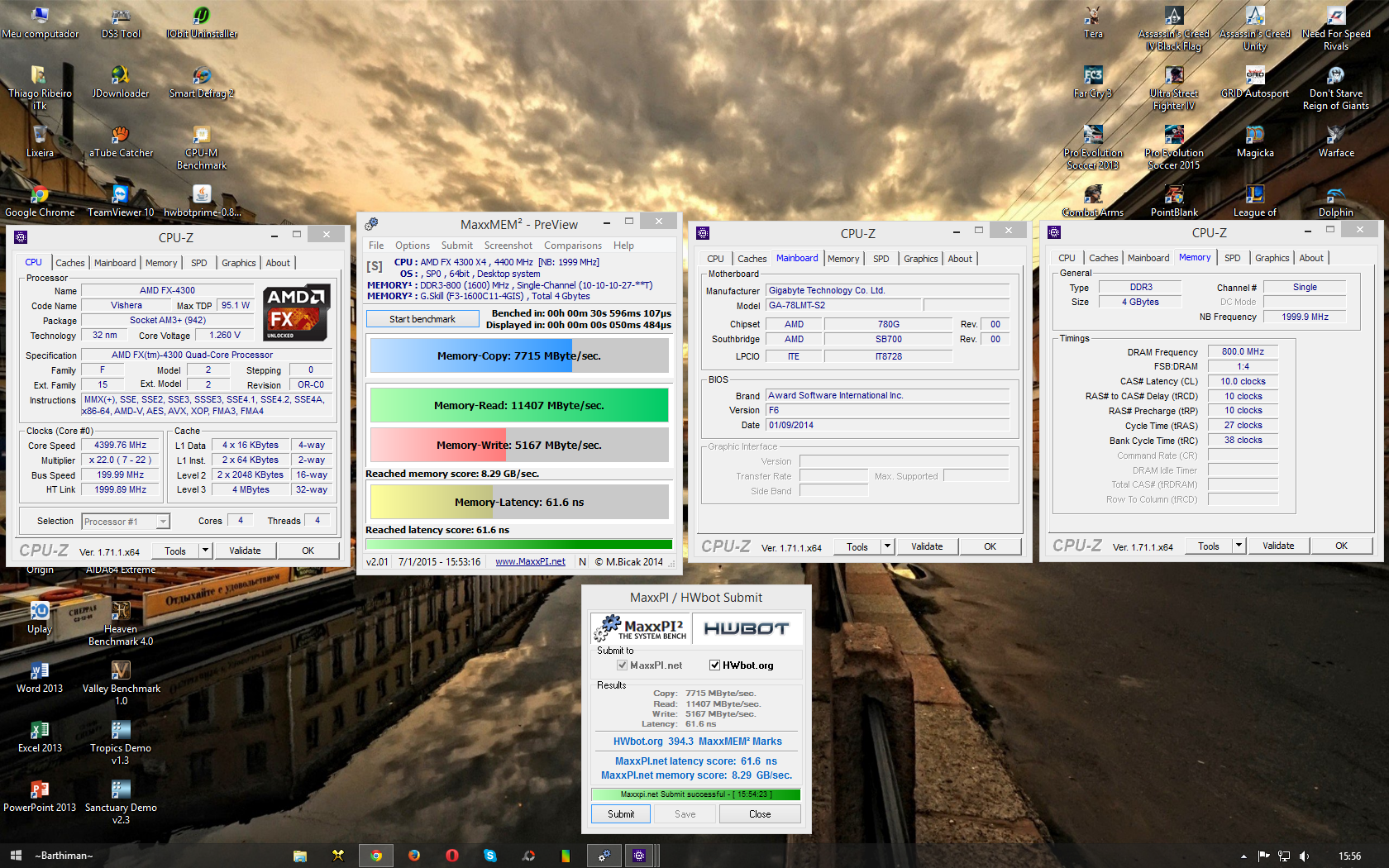This screenshot has height=868, width=1389.
Task: Launch aTube Catcher shortcut
Action: pyautogui.click(x=121, y=141)
